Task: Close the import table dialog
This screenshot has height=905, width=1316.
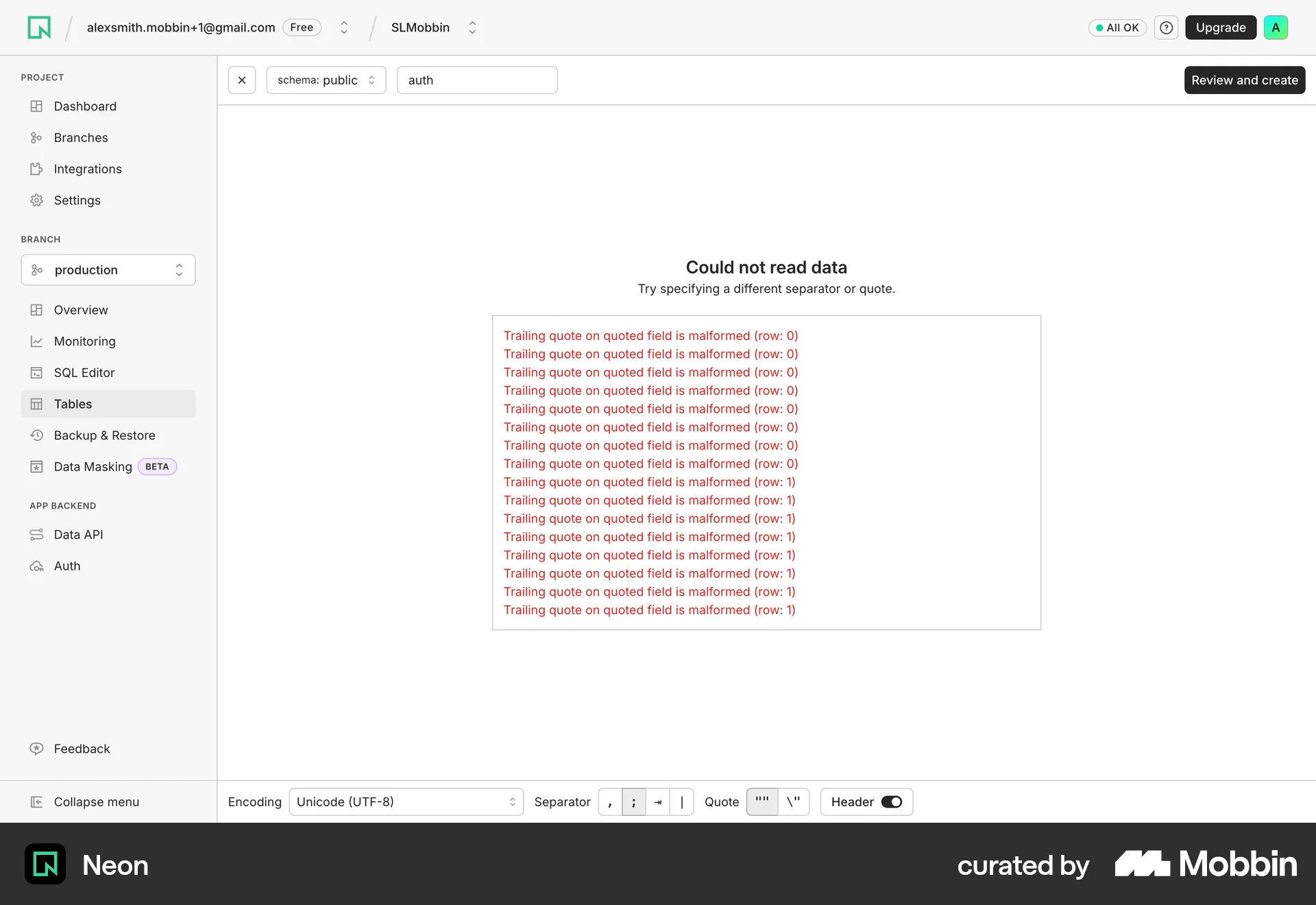Action: 242,80
